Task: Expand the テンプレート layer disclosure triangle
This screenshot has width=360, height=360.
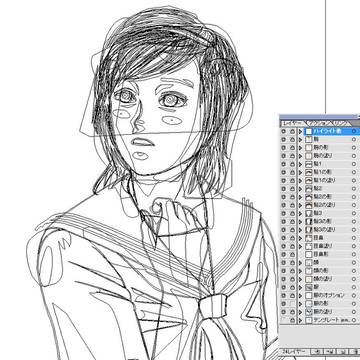Action: click(x=300, y=320)
